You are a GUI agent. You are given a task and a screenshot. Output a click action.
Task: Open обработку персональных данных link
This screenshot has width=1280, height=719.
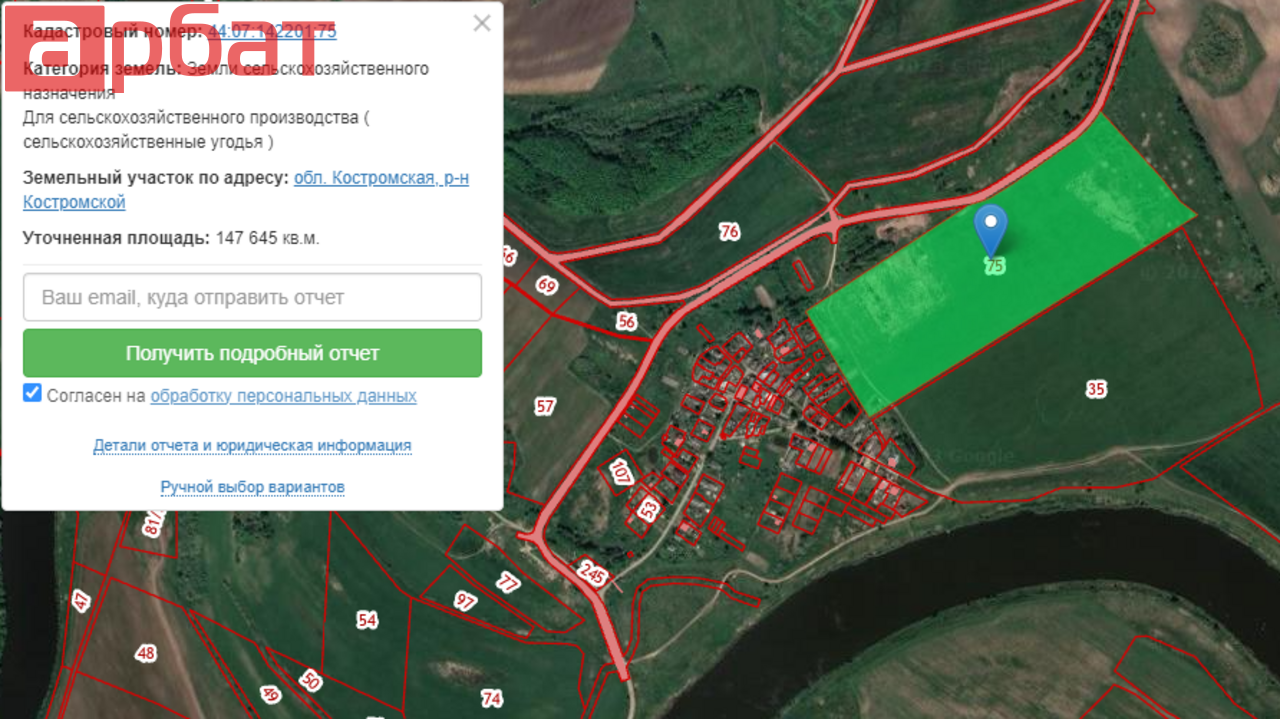pos(283,395)
